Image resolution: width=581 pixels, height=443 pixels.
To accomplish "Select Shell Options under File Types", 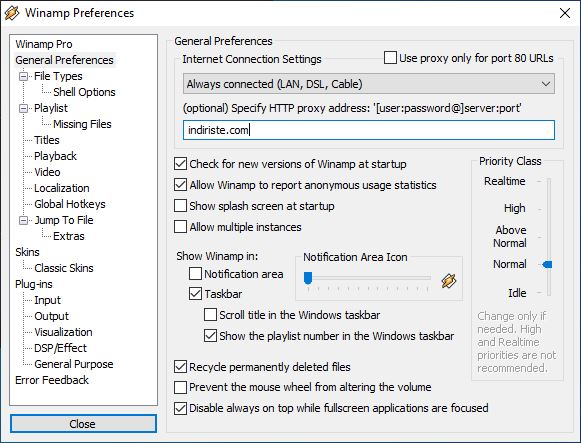I will [84, 92].
